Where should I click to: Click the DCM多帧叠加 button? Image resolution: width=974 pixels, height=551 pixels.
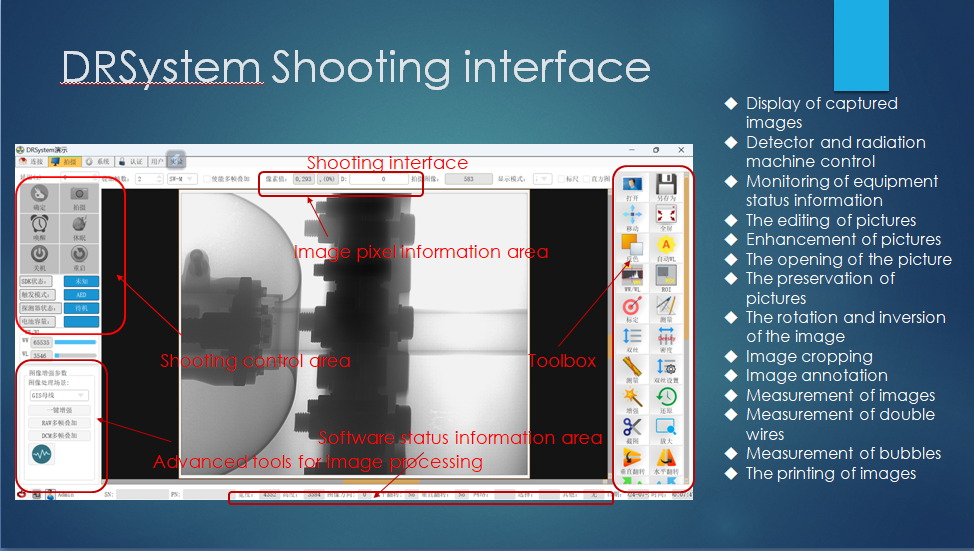(x=60, y=435)
